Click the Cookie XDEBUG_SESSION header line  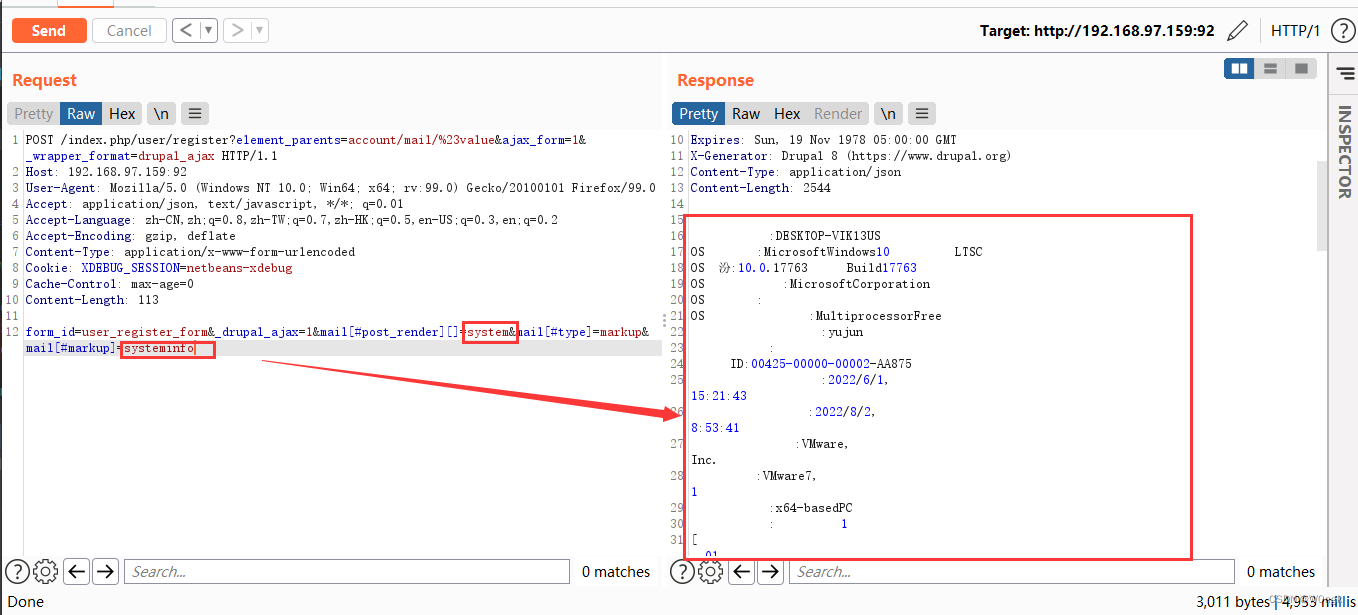(159, 268)
